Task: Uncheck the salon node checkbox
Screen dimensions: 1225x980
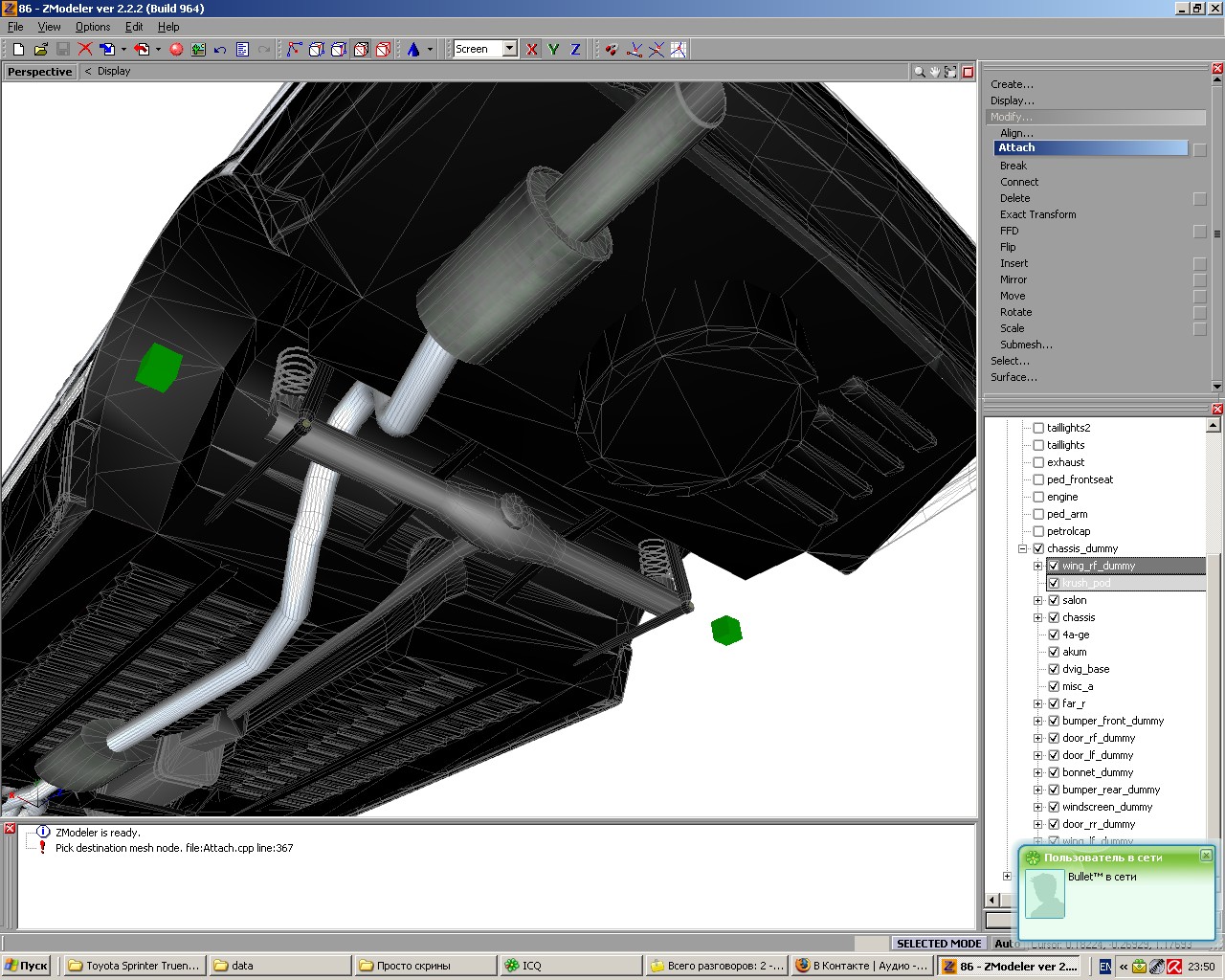Action: [1054, 600]
